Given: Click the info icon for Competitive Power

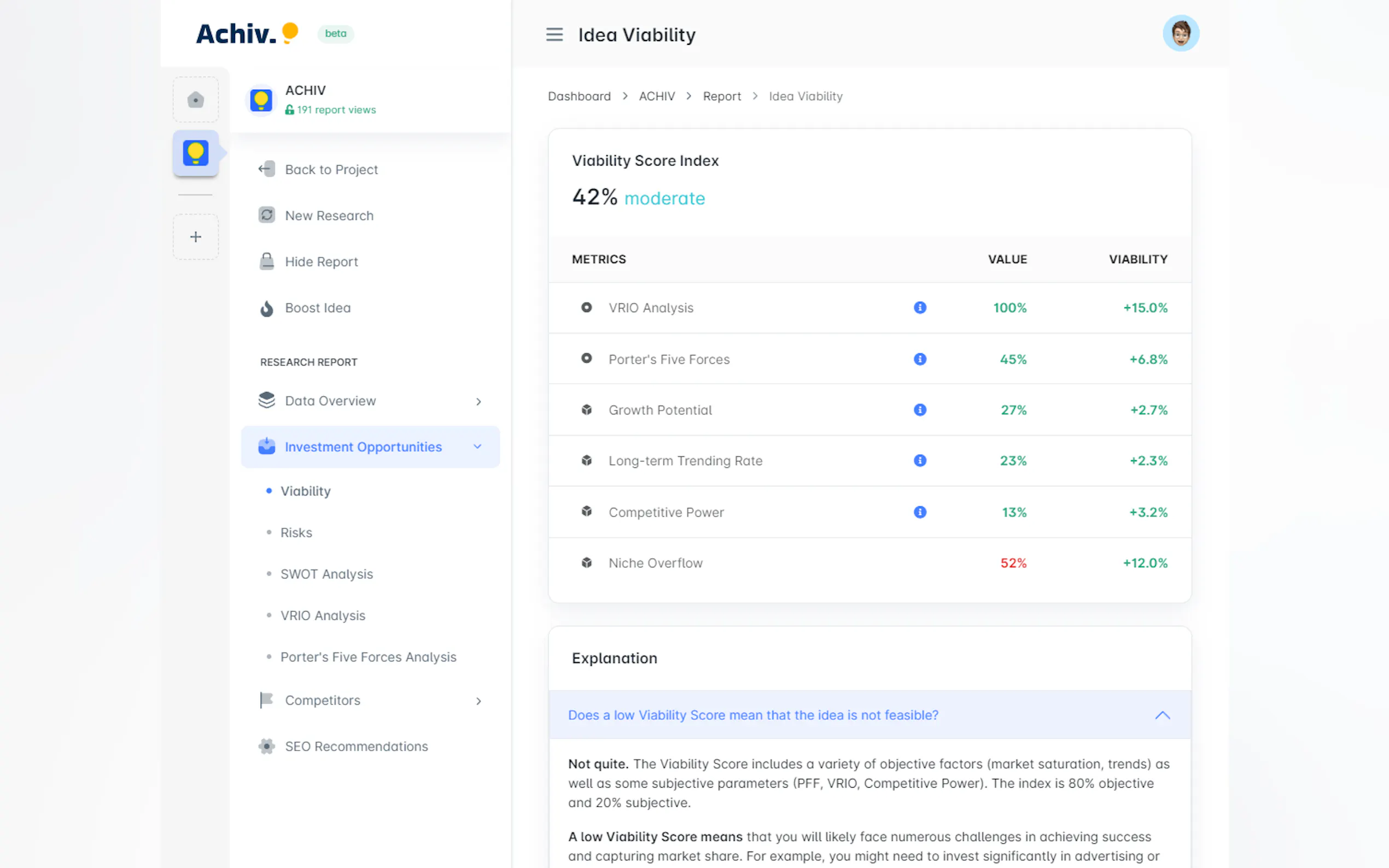Looking at the screenshot, I should 919,512.
